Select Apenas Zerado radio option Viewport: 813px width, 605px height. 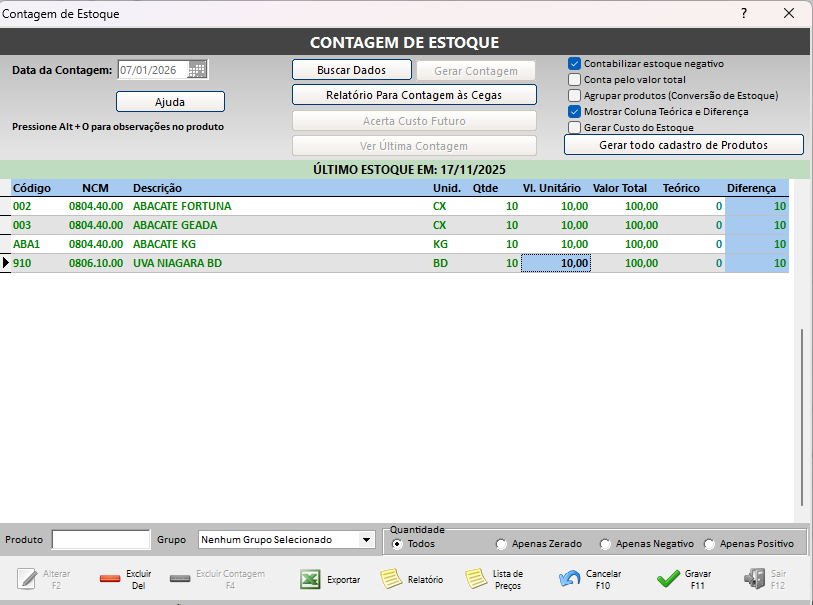pos(501,544)
